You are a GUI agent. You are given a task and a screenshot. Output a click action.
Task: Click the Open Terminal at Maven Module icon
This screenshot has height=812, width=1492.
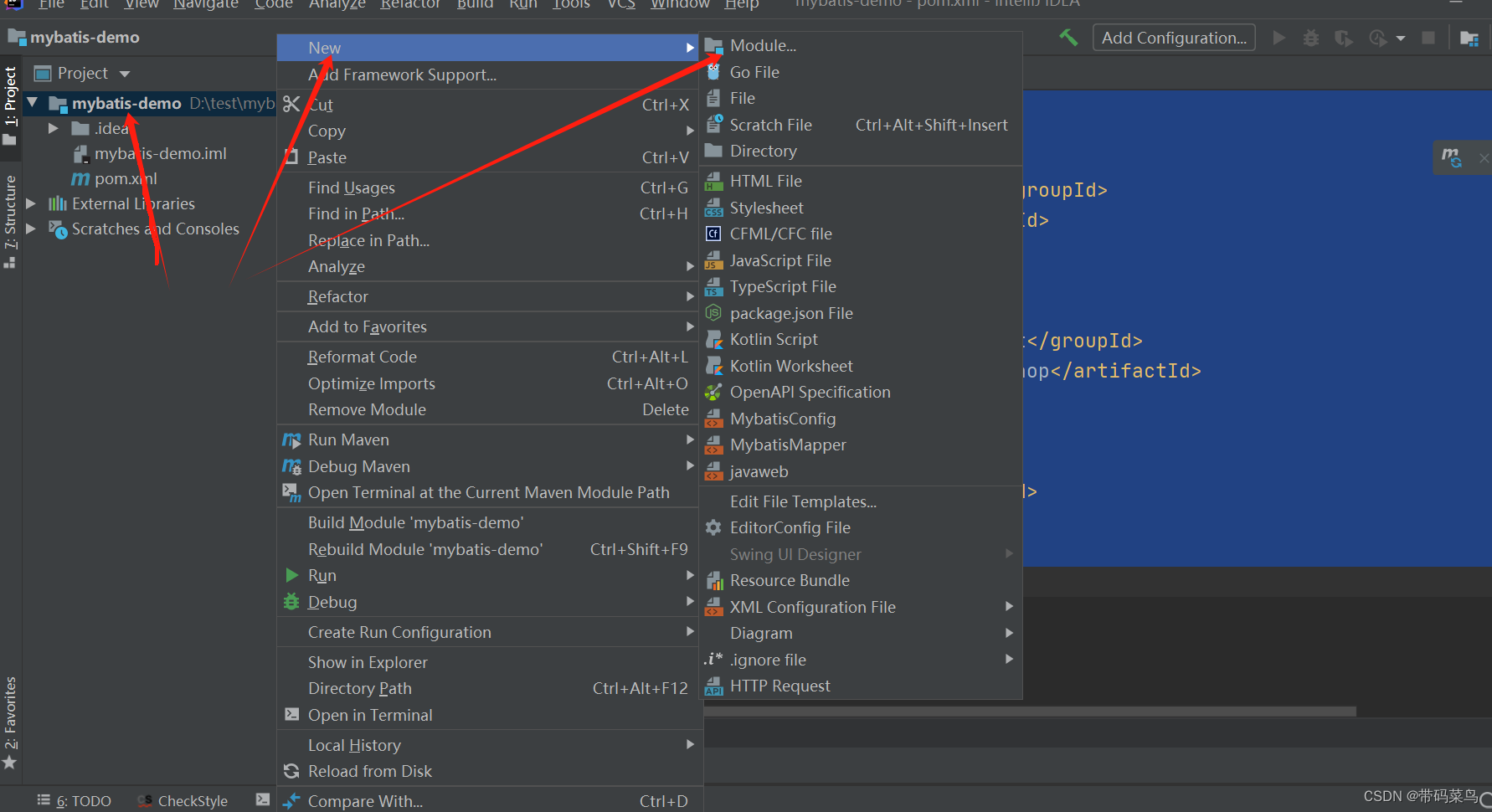tap(291, 493)
